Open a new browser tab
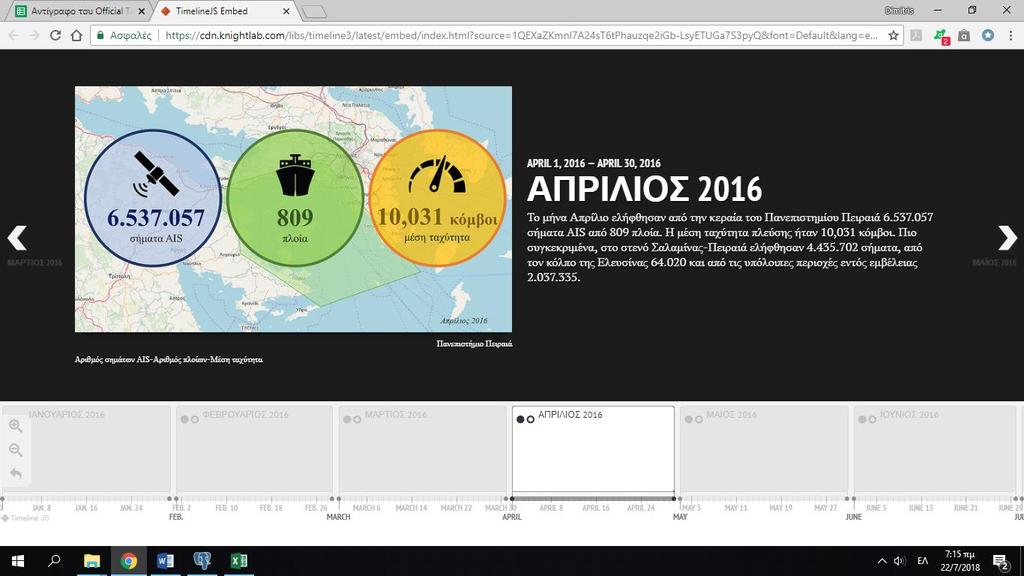The image size is (1024, 576). tap(315, 12)
